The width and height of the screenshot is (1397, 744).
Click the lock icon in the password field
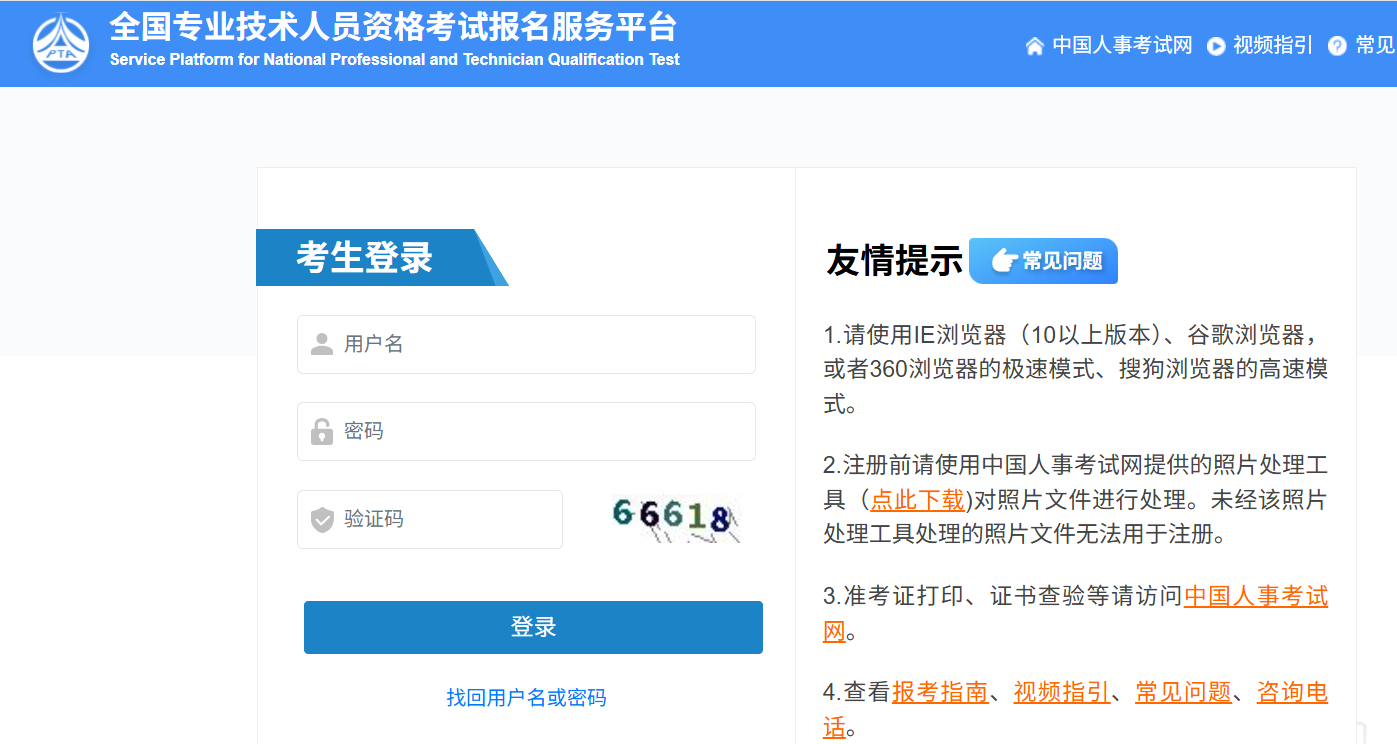point(320,431)
